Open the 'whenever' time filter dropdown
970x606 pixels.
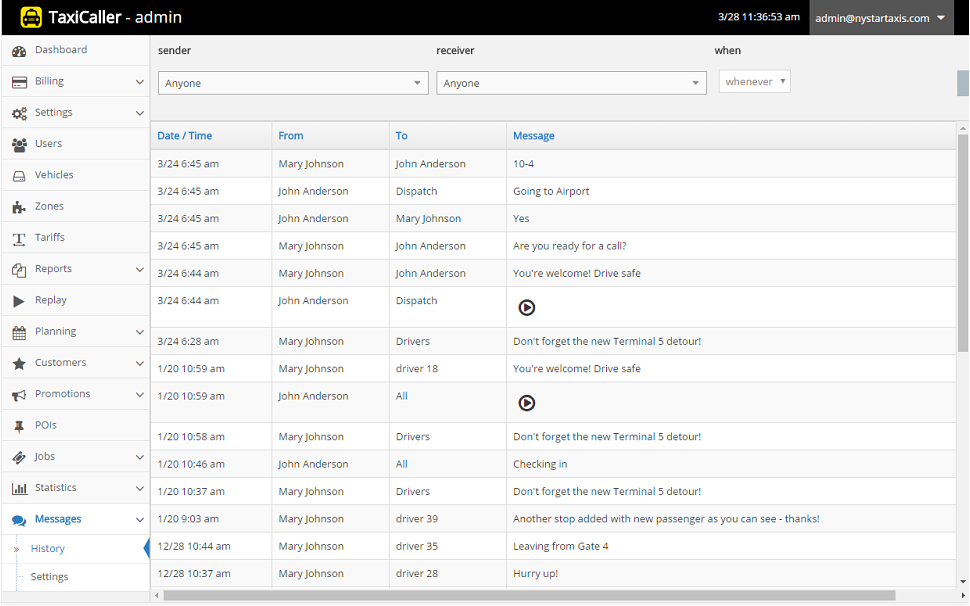click(754, 82)
